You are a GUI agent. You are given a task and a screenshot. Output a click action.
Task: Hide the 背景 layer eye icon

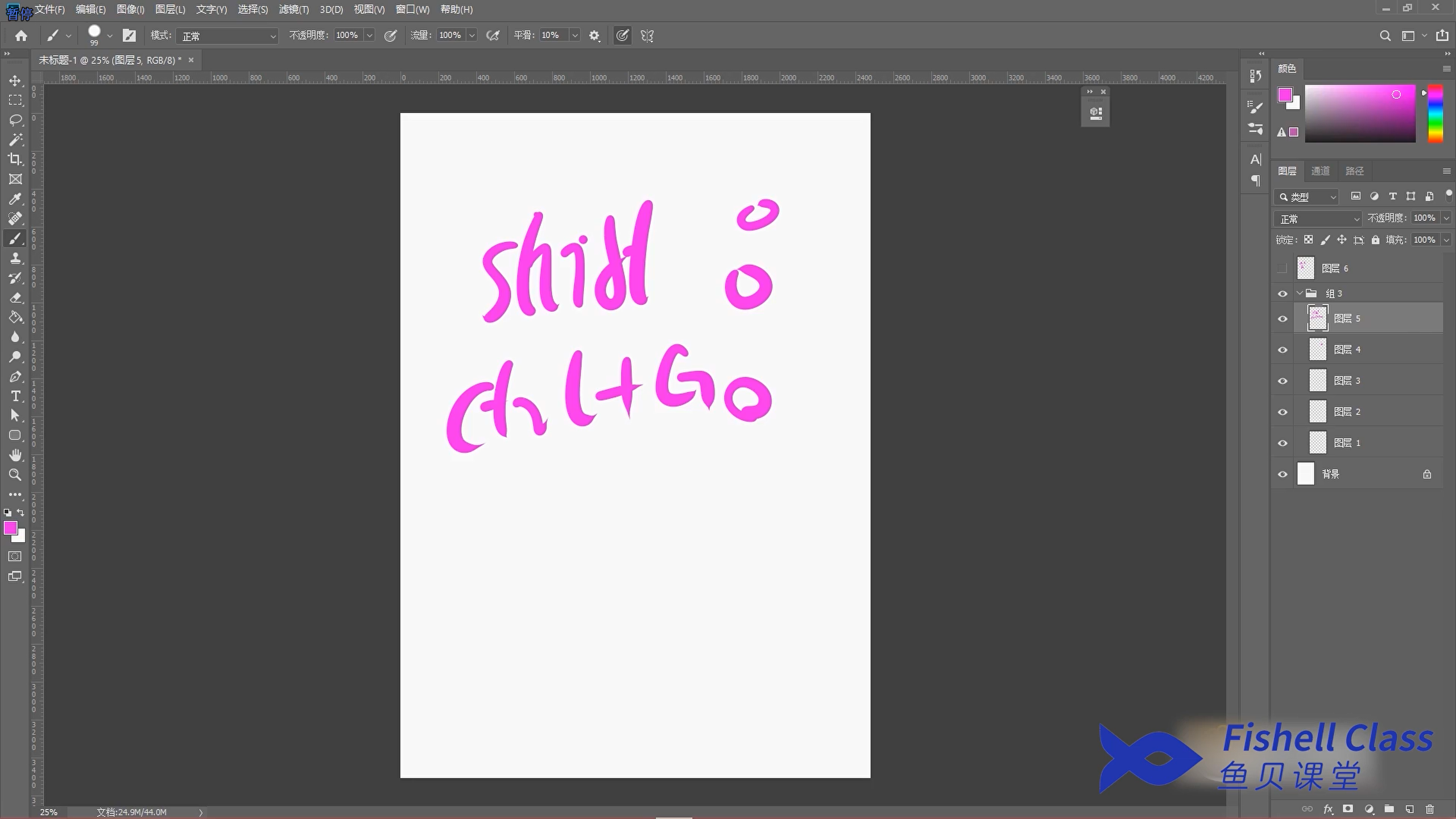coord(1283,474)
